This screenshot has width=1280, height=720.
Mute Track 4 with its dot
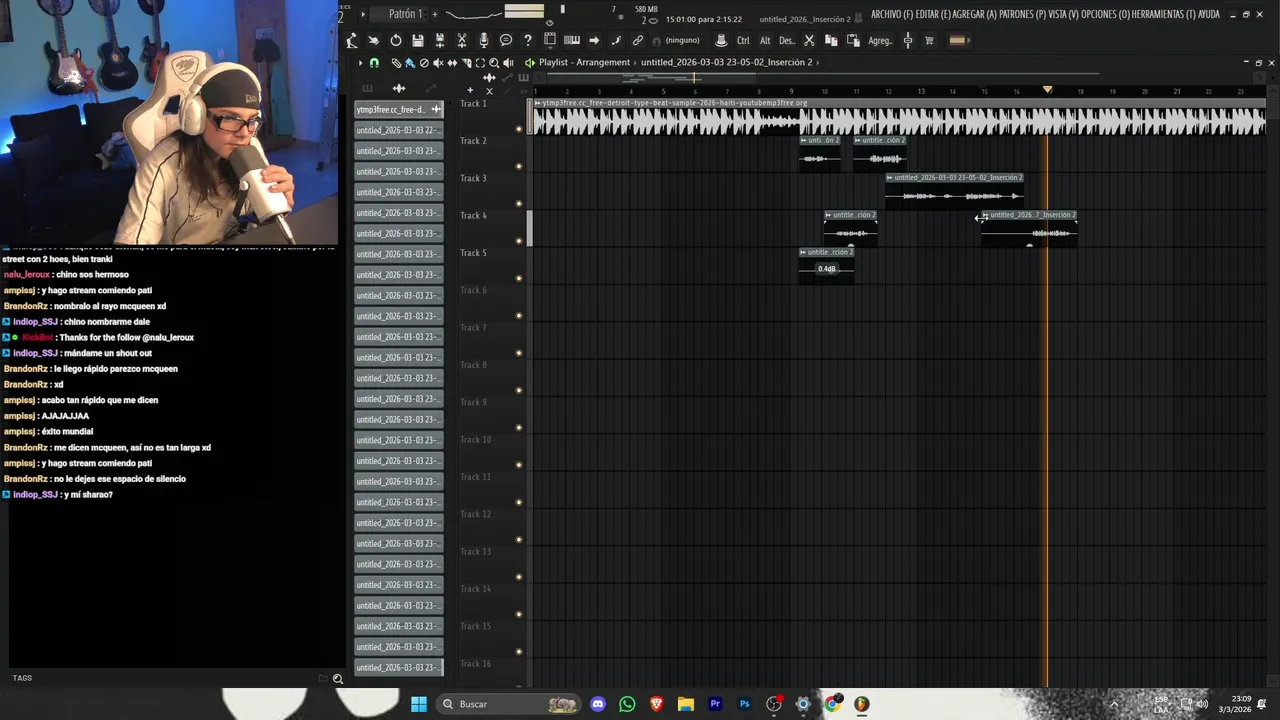(x=518, y=241)
